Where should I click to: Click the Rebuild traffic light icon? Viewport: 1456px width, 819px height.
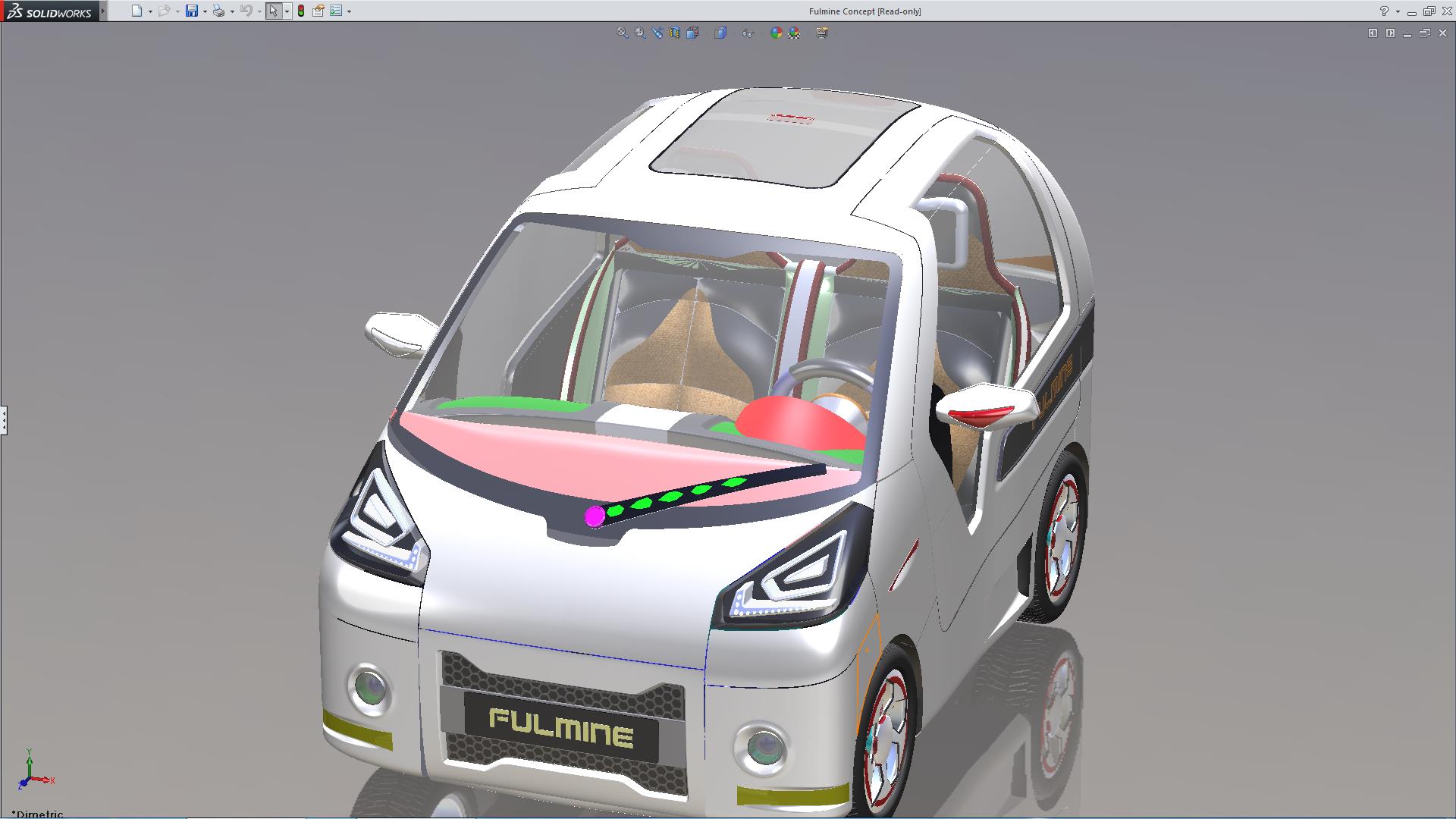pyautogui.click(x=301, y=11)
